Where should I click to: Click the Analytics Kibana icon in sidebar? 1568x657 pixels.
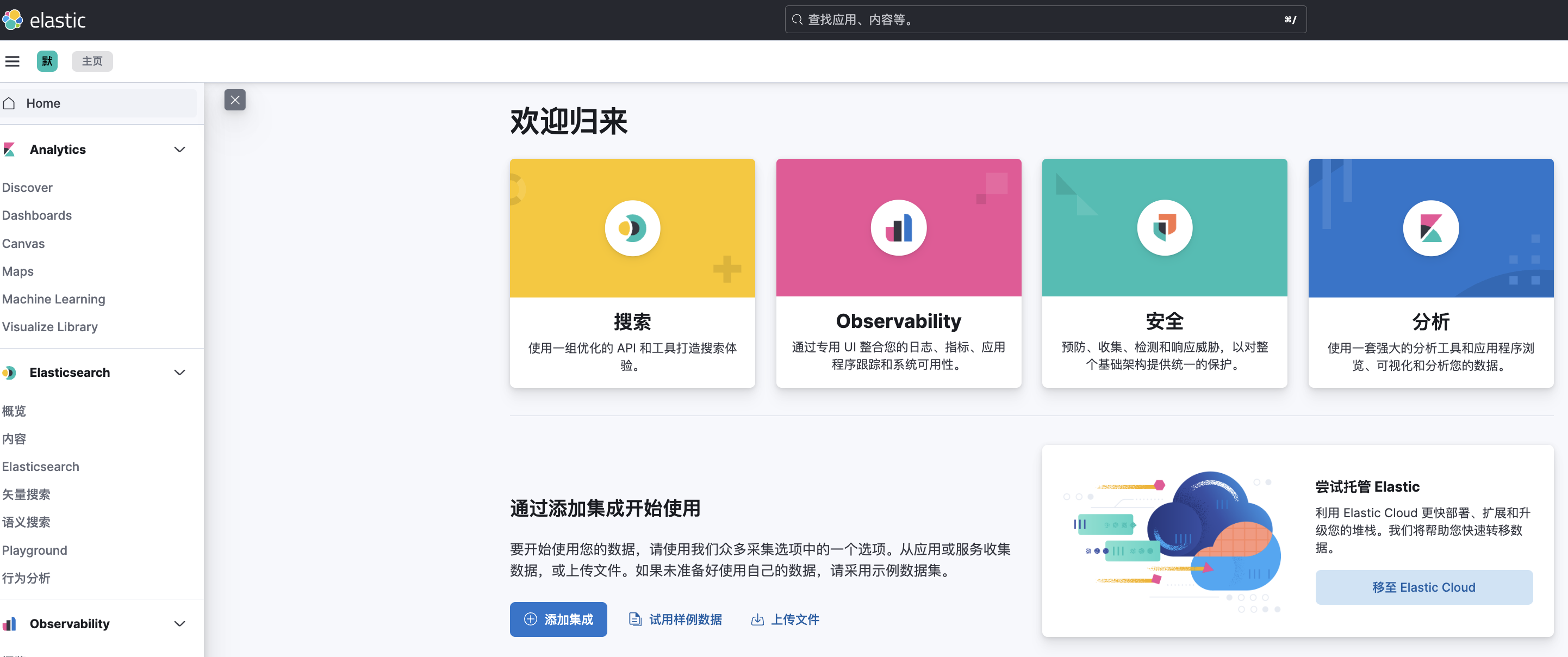[x=9, y=149]
